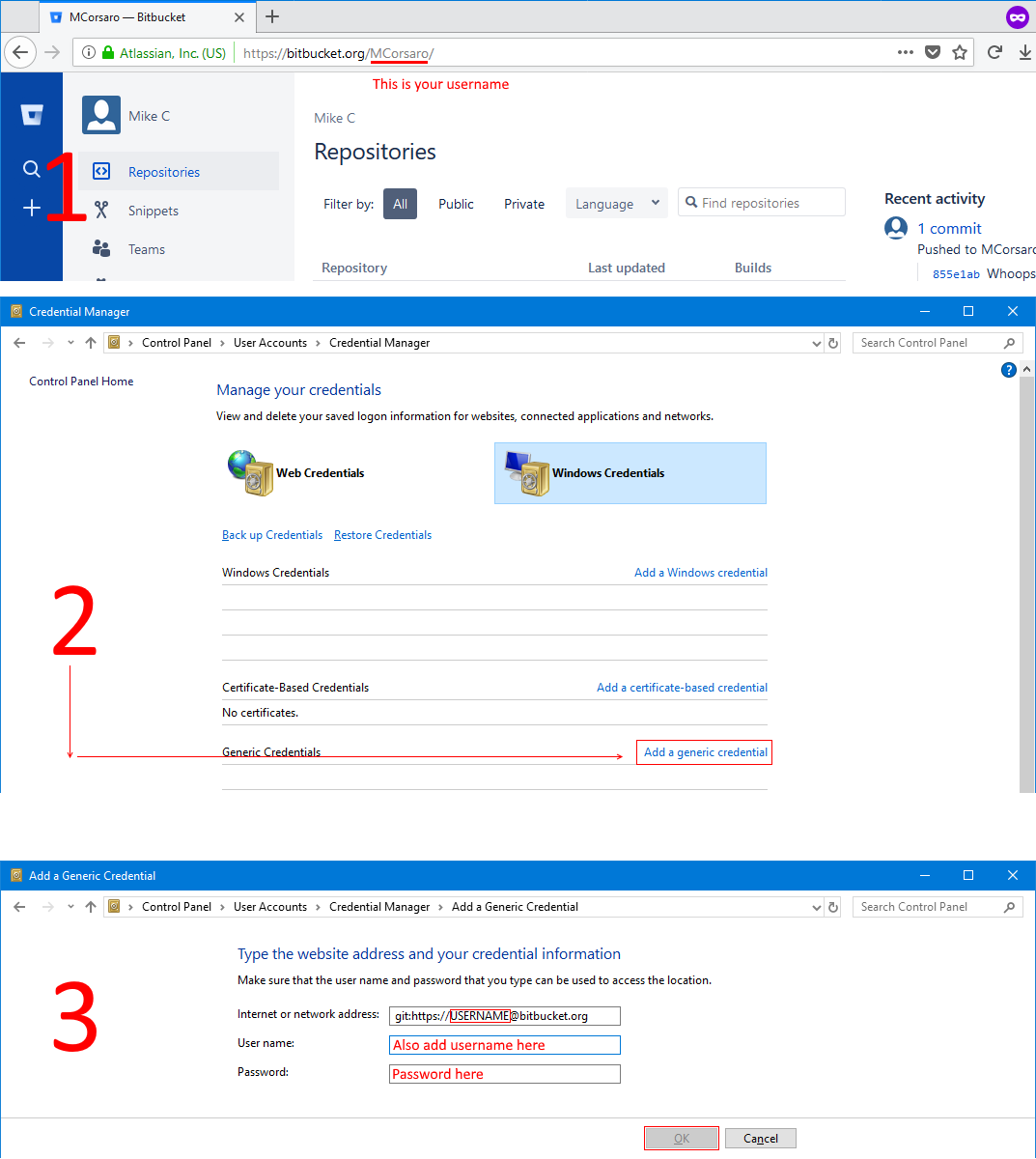1036x1159 pixels.
Task: Open the Snippets sidebar icon
Action: tap(101, 210)
